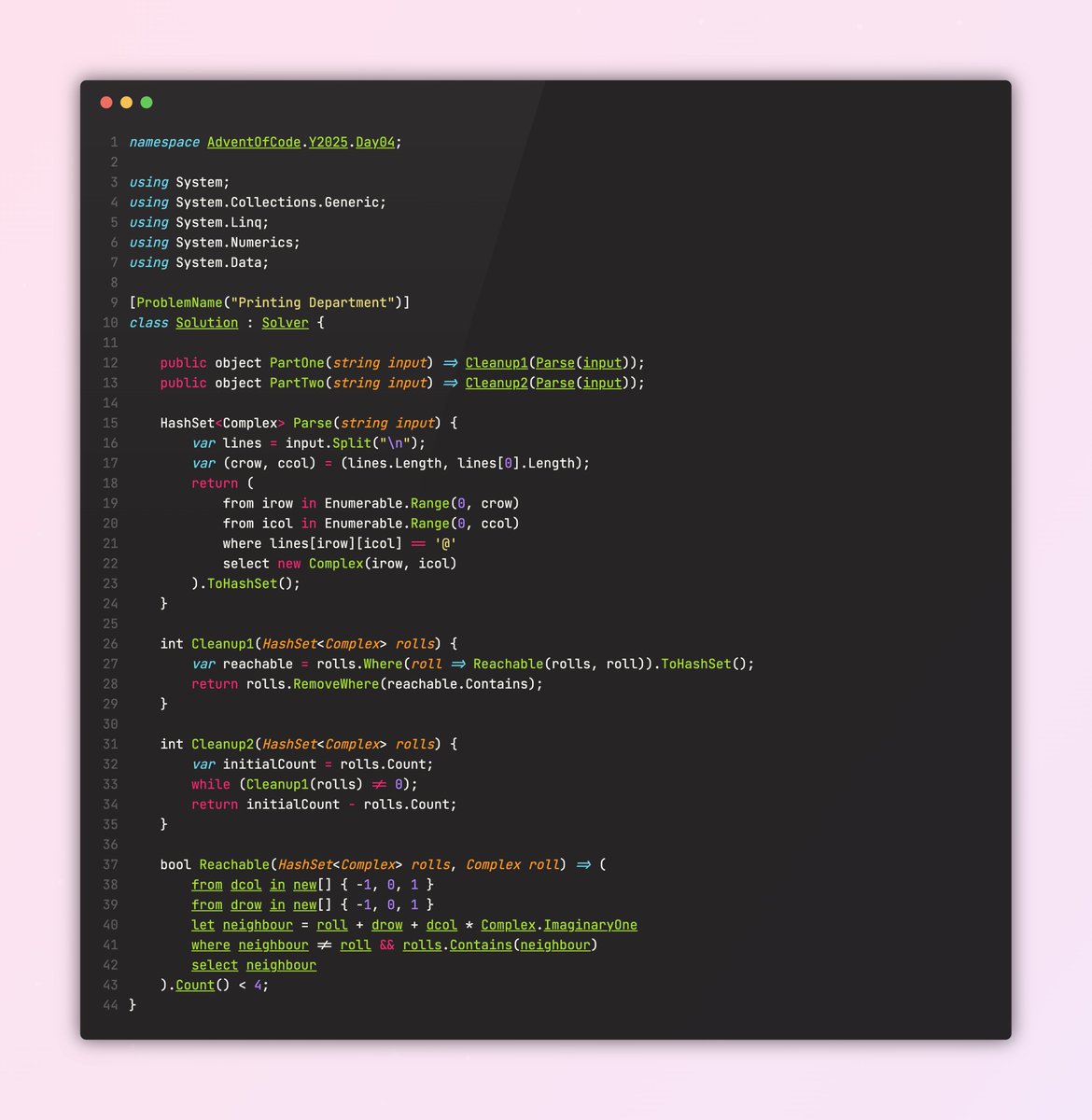Viewport: 1092px width, 1120px height.
Task: Click the input parameter link on line 13
Action: 602,383
